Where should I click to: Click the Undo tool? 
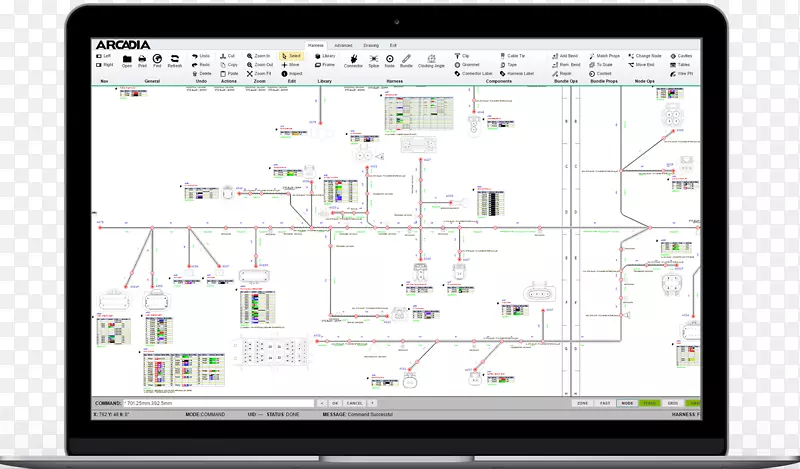tap(201, 56)
